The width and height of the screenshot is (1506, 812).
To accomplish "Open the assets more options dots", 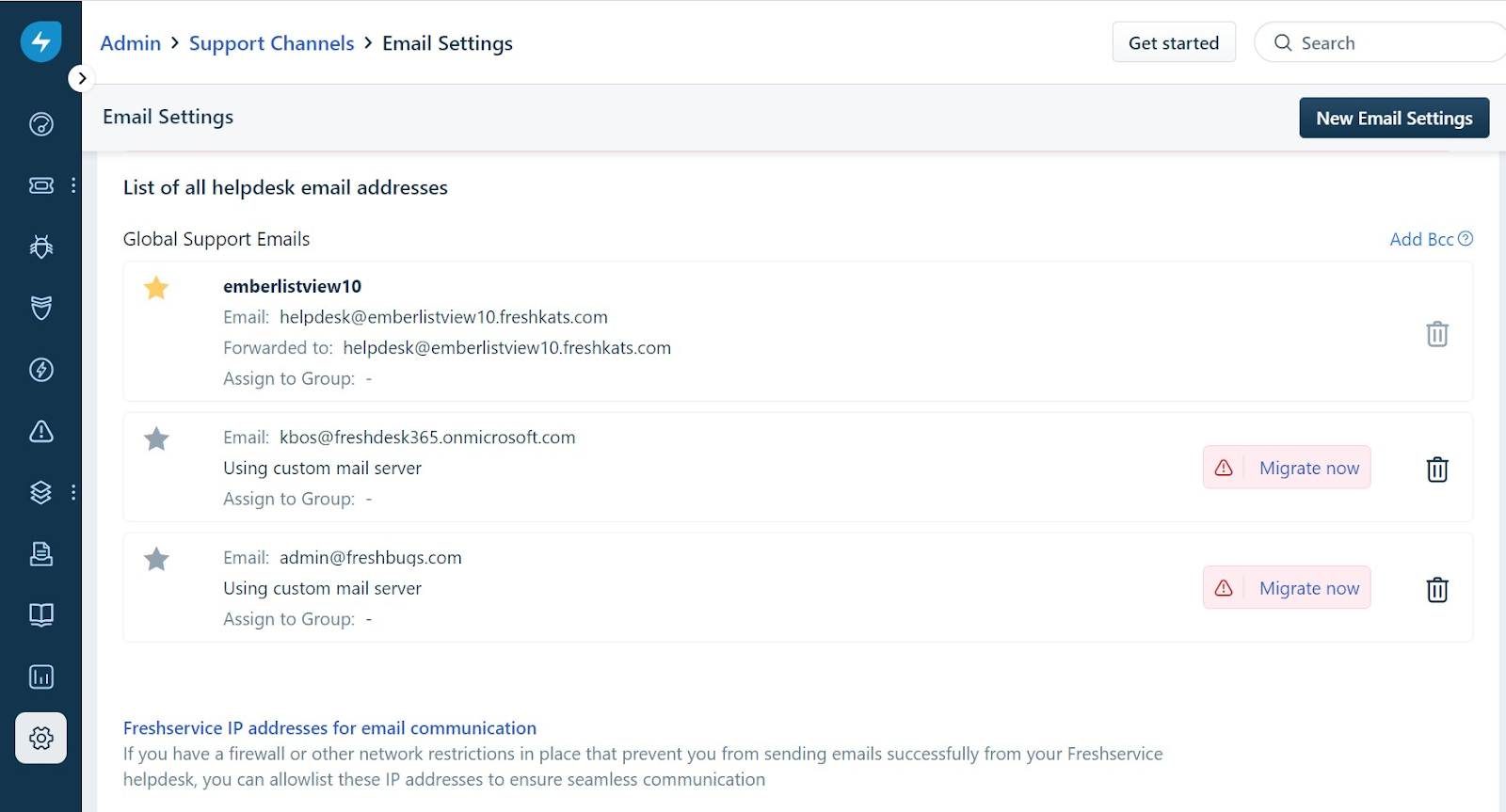I will click(73, 492).
